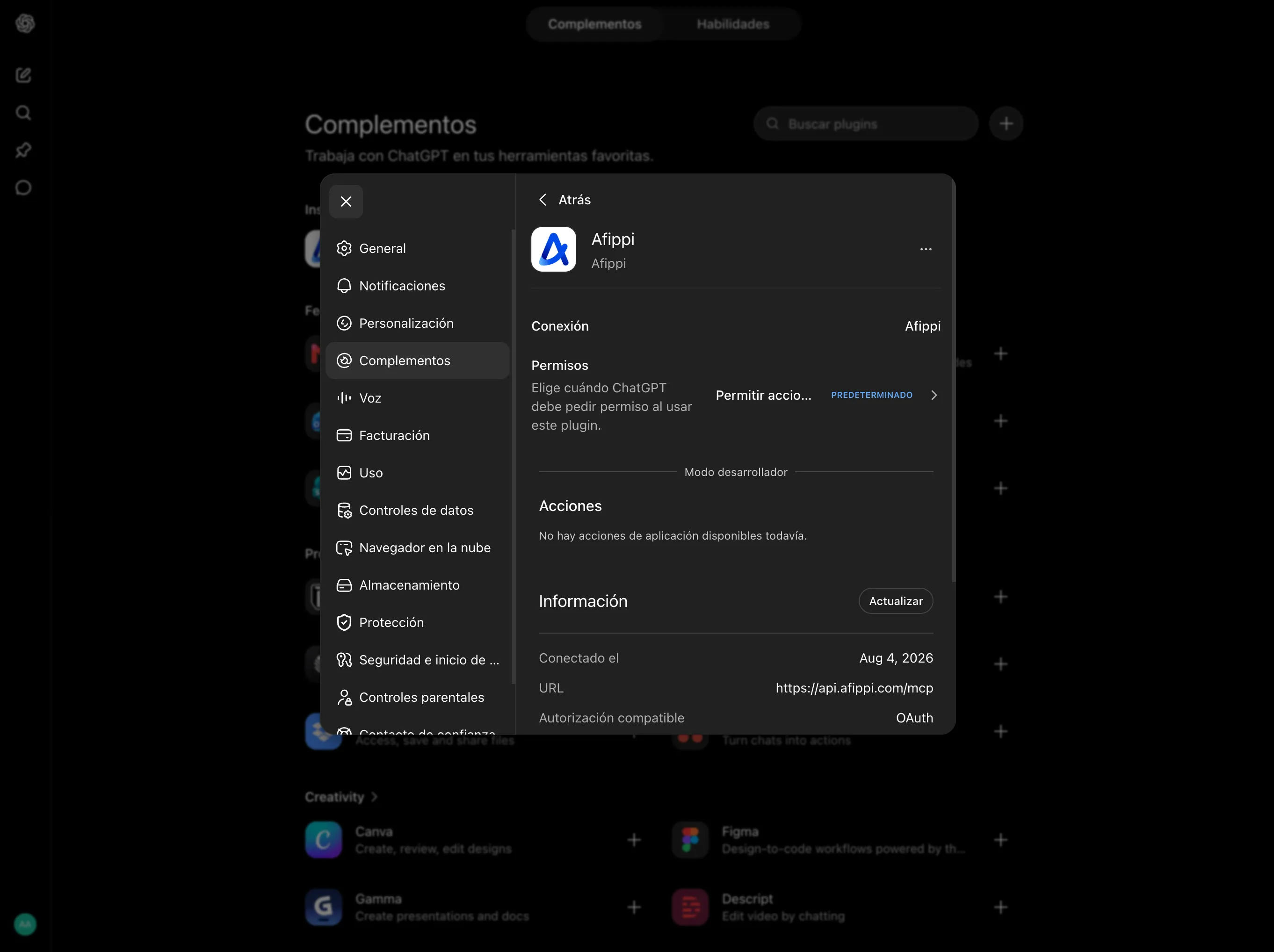Click the Voz waveform icon
Screen dimensions: 1274x952
[344, 398]
